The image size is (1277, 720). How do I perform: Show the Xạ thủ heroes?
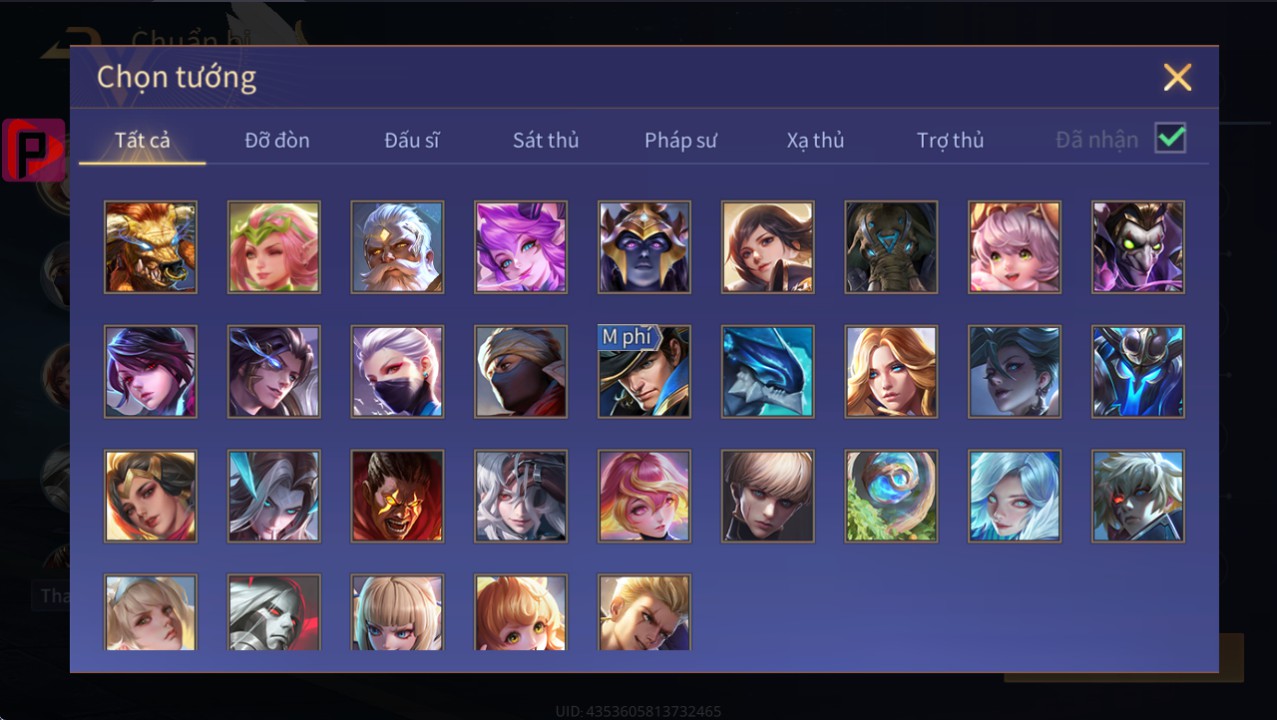coord(815,140)
